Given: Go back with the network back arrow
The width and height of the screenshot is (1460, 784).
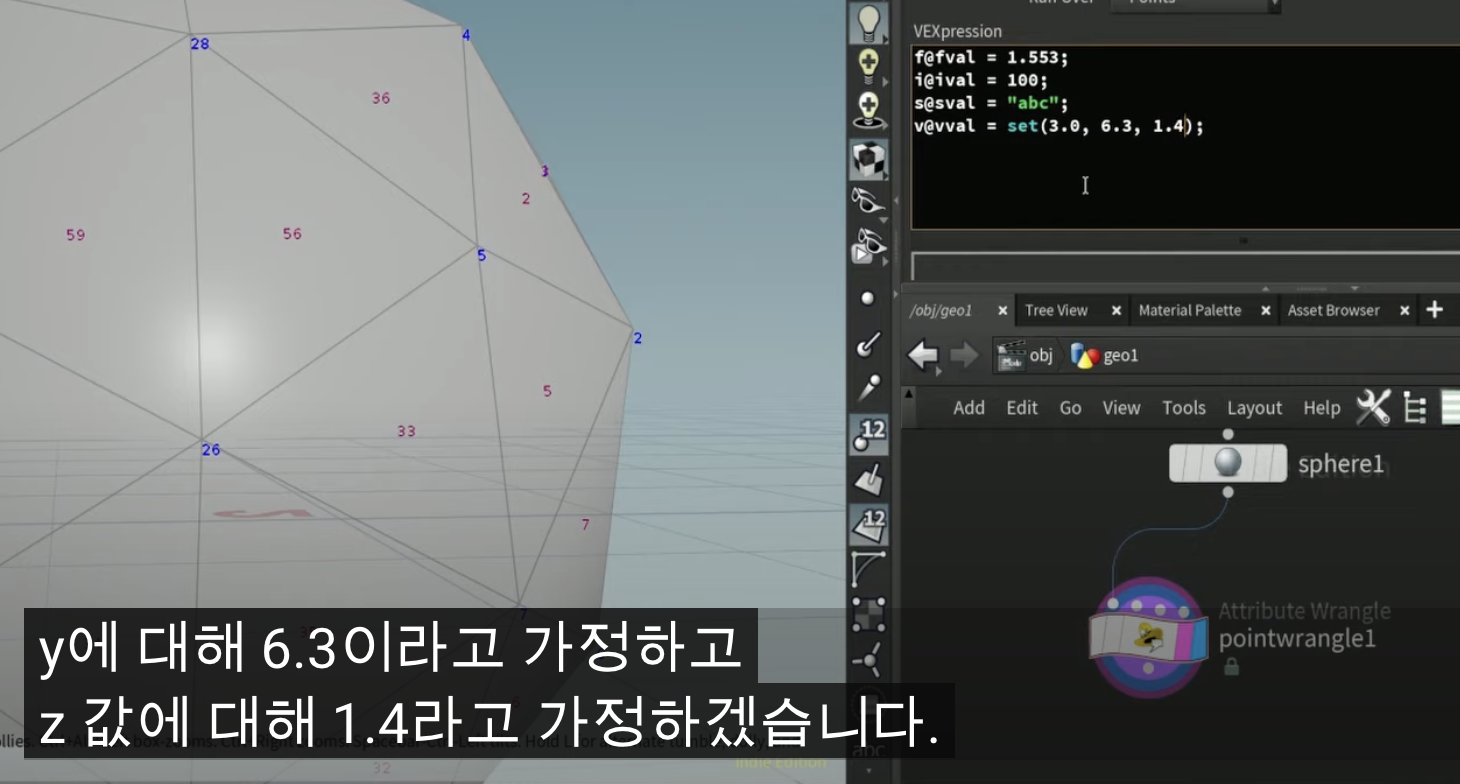Looking at the screenshot, I should [x=924, y=356].
